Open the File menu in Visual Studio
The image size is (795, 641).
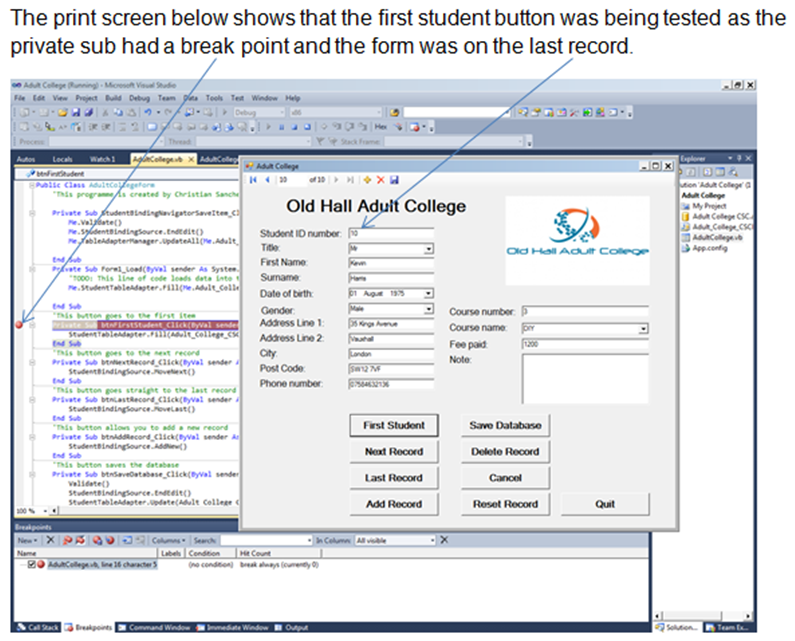(x=20, y=98)
